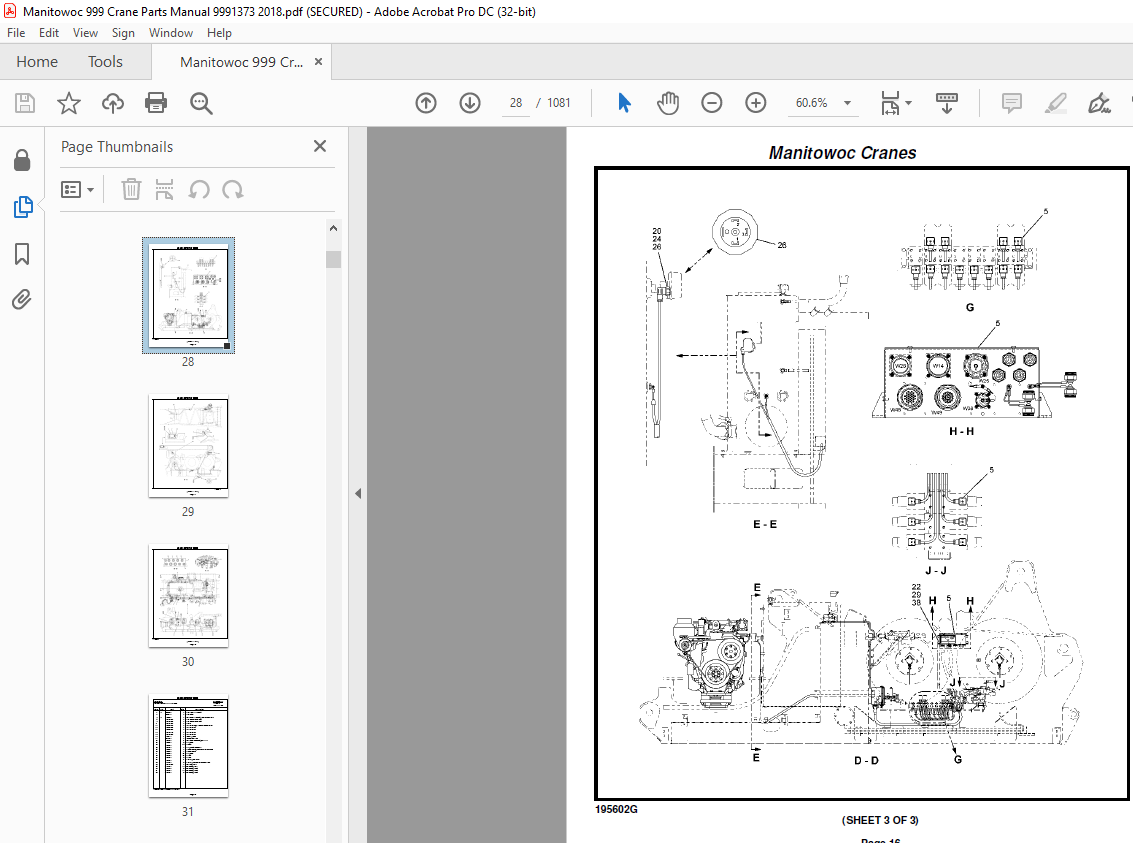Add bookmark with the star icon
1133x843 pixels.
(69, 103)
